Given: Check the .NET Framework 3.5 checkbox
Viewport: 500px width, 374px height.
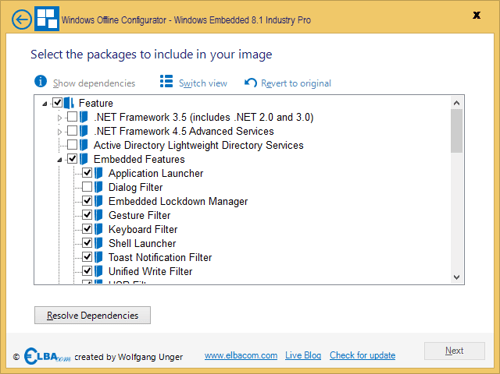Looking at the screenshot, I should point(72,117).
